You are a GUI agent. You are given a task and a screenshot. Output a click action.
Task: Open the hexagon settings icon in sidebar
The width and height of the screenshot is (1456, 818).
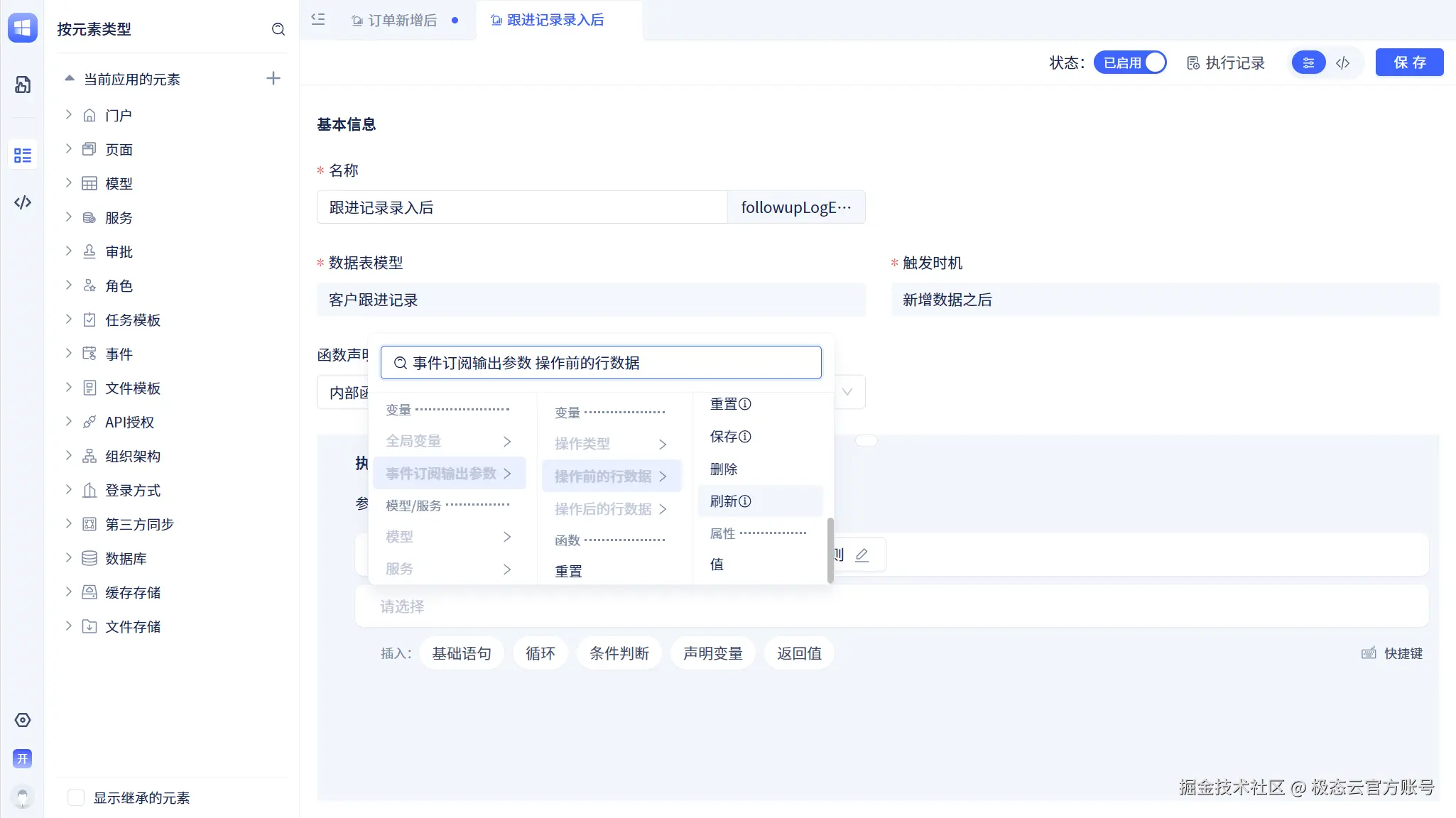pos(23,720)
